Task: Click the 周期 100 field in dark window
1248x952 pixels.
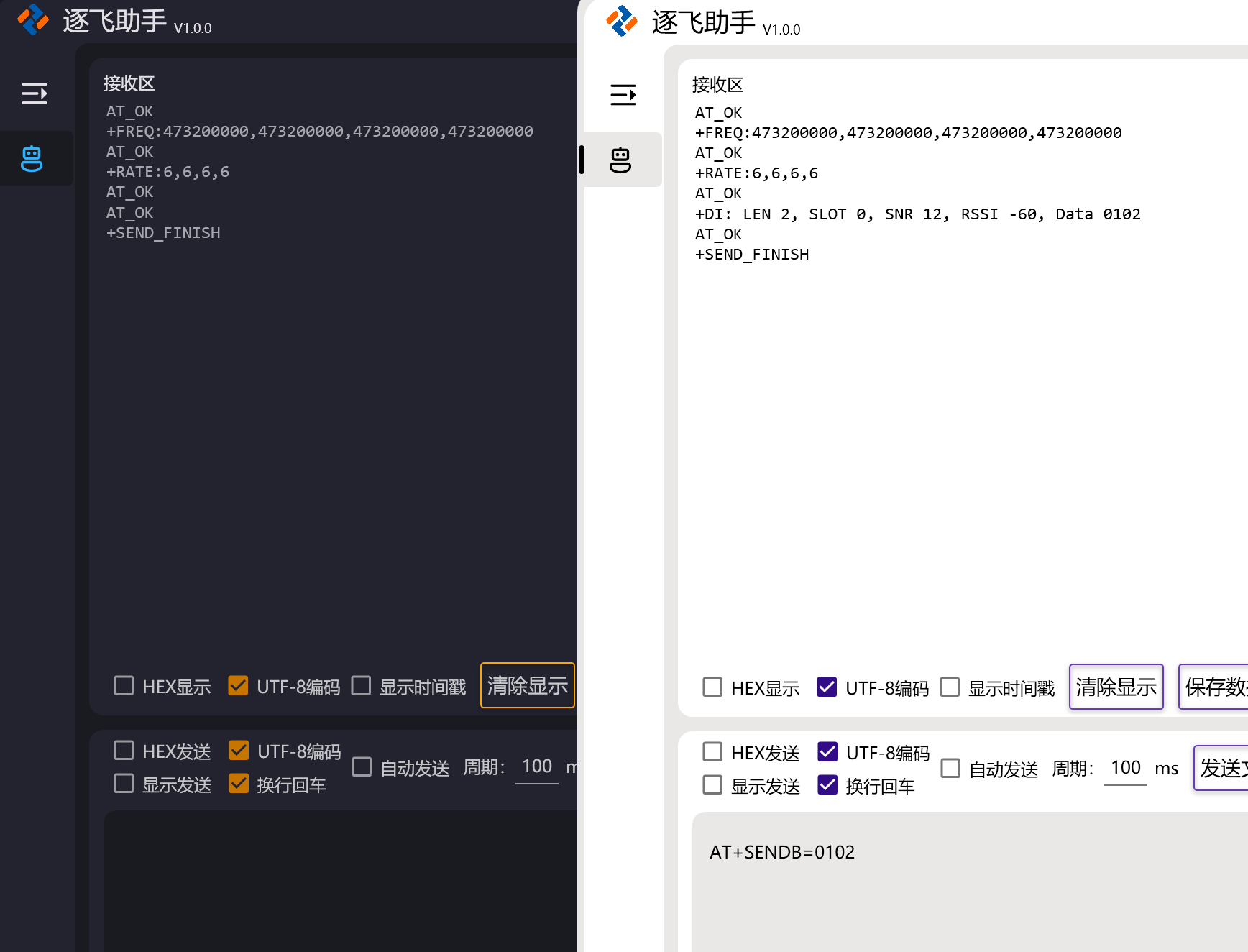Action: 536,766
